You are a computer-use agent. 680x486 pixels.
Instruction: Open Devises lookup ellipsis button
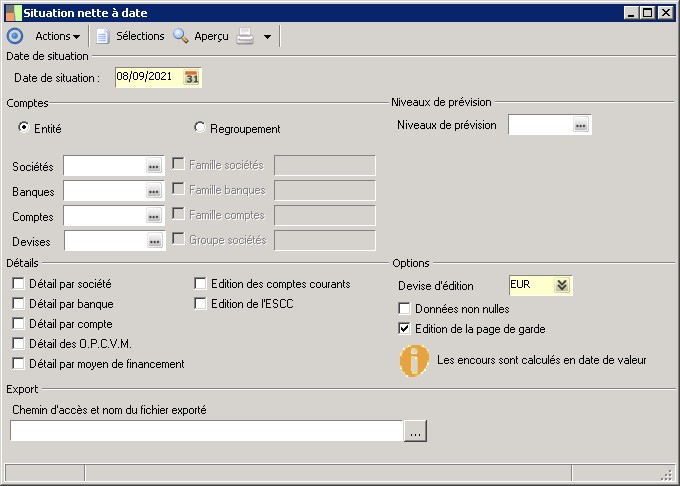(x=154, y=241)
